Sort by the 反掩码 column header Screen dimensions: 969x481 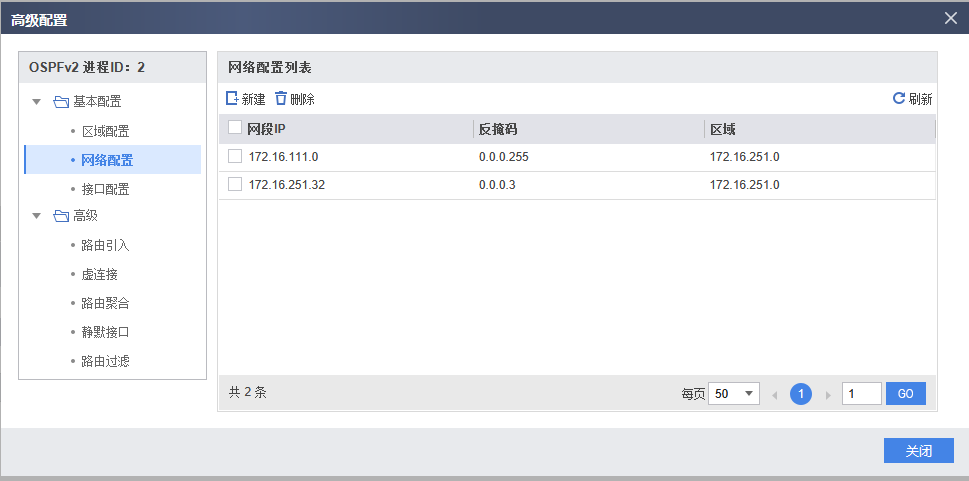(x=498, y=129)
